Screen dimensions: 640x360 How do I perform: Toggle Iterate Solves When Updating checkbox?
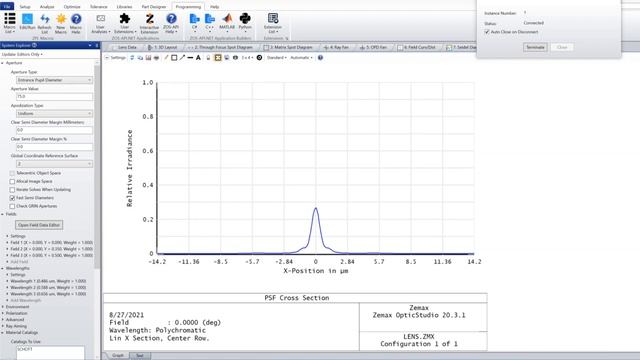(12, 190)
